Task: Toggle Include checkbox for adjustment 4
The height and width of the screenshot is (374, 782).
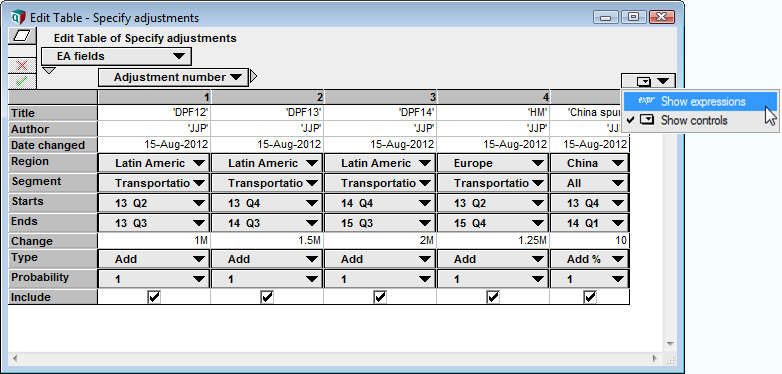Action: (x=493, y=297)
